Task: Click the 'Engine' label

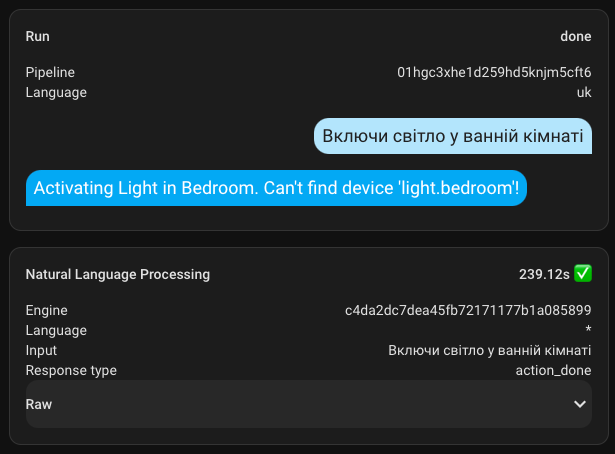Action: coord(47,311)
